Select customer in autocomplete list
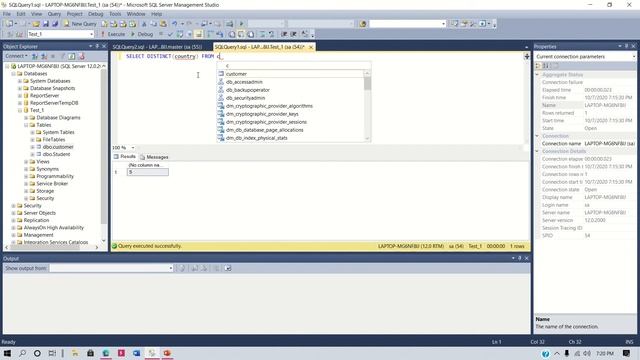The image size is (640, 360). pyautogui.click(x=290, y=74)
